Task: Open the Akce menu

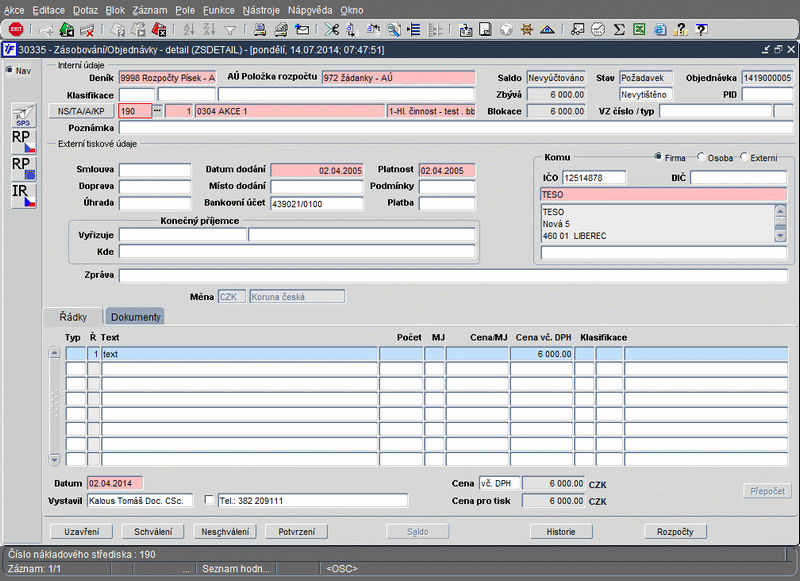Action: pos(14,10)
